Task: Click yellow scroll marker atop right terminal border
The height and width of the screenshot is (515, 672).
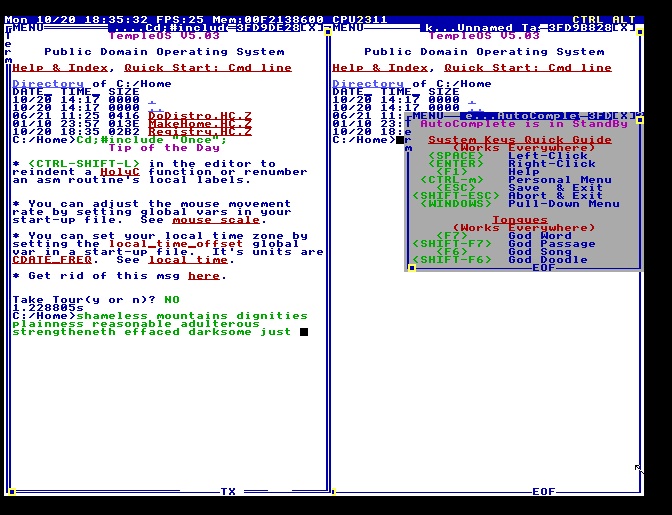Action: point(640,32)
